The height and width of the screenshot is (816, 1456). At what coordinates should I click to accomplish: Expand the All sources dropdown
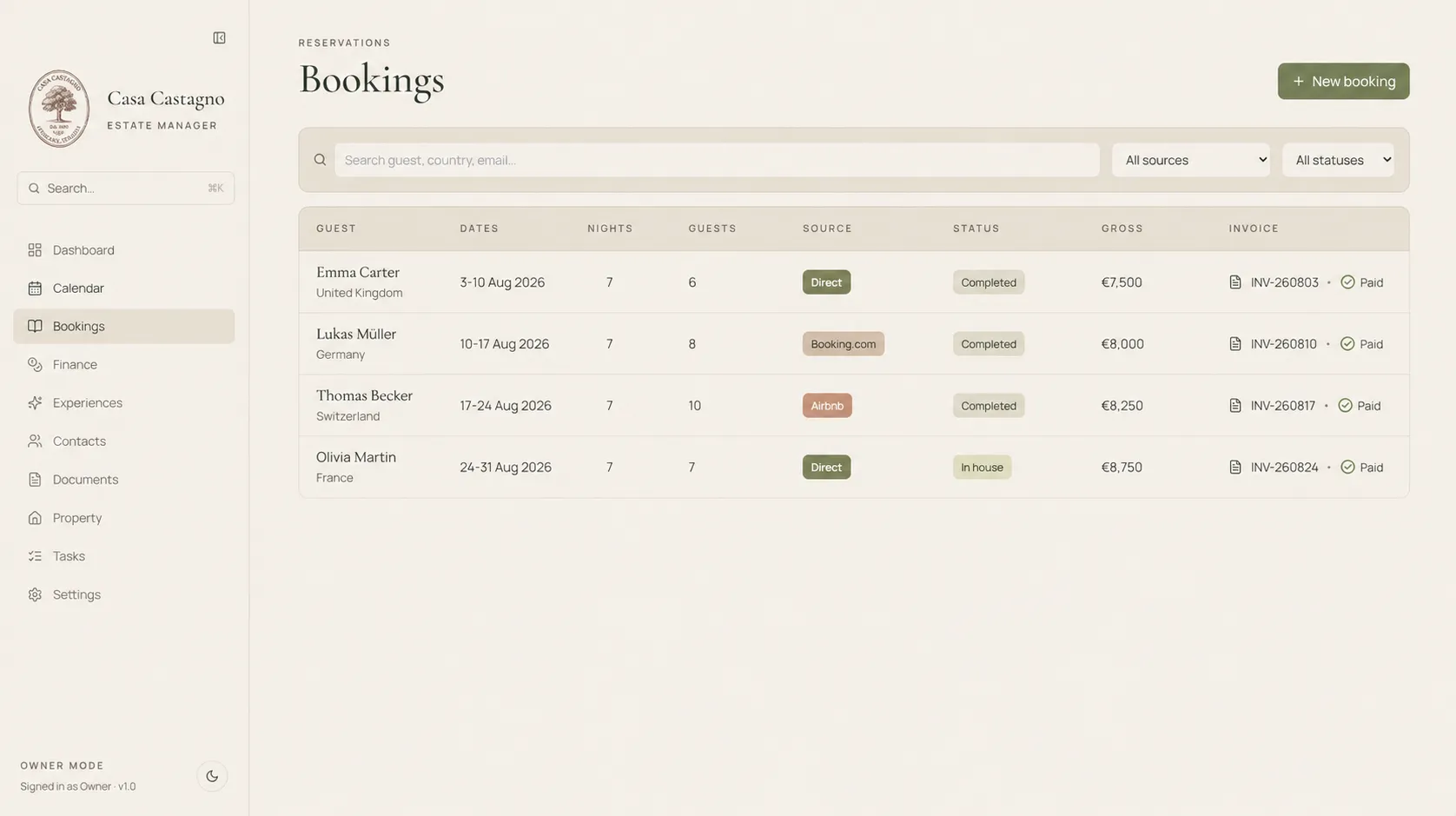[1190, 160]
